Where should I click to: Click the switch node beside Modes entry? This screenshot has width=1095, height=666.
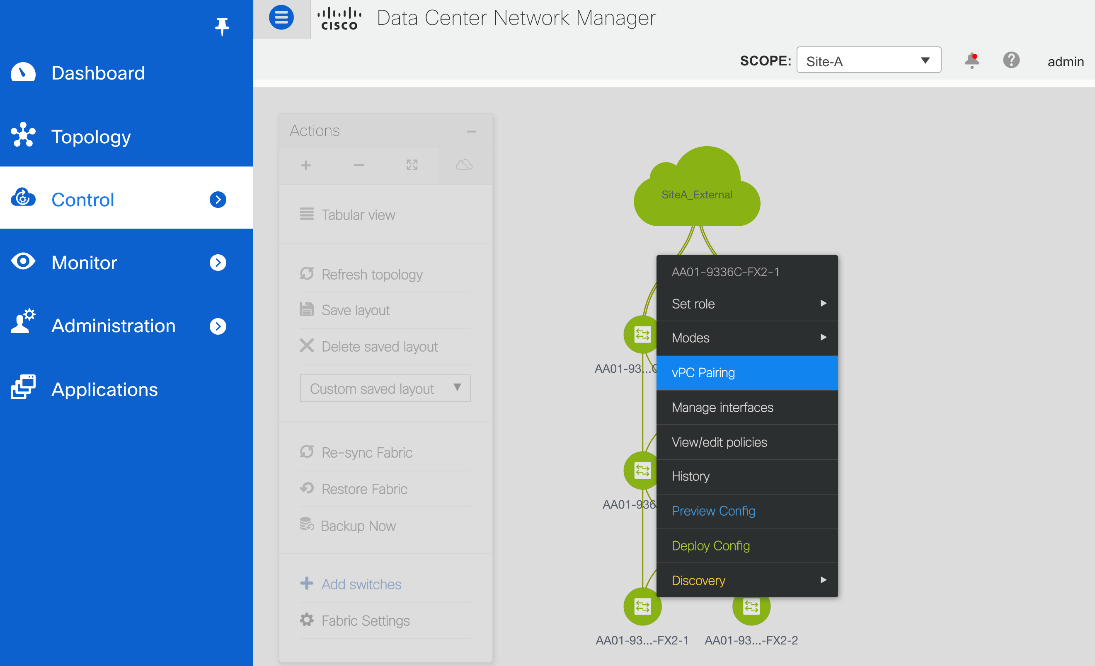coord(641,334)
